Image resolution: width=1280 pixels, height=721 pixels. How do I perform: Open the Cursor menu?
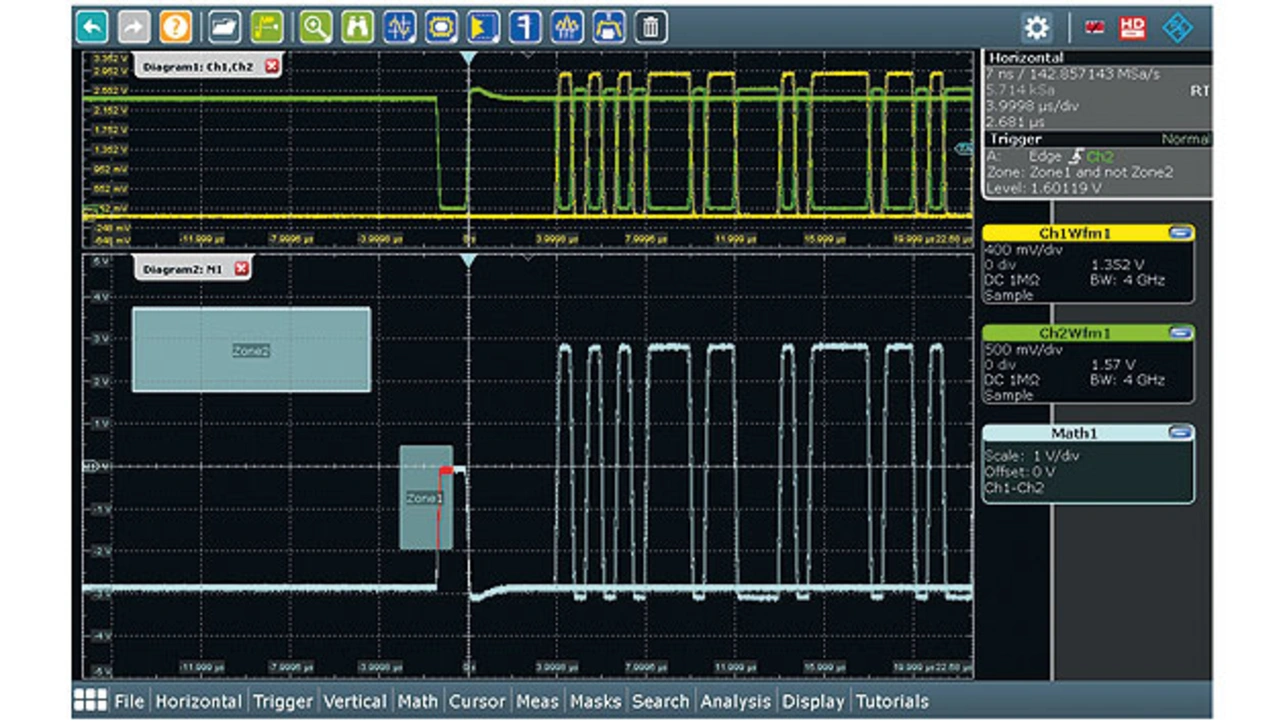click(476, 701)
